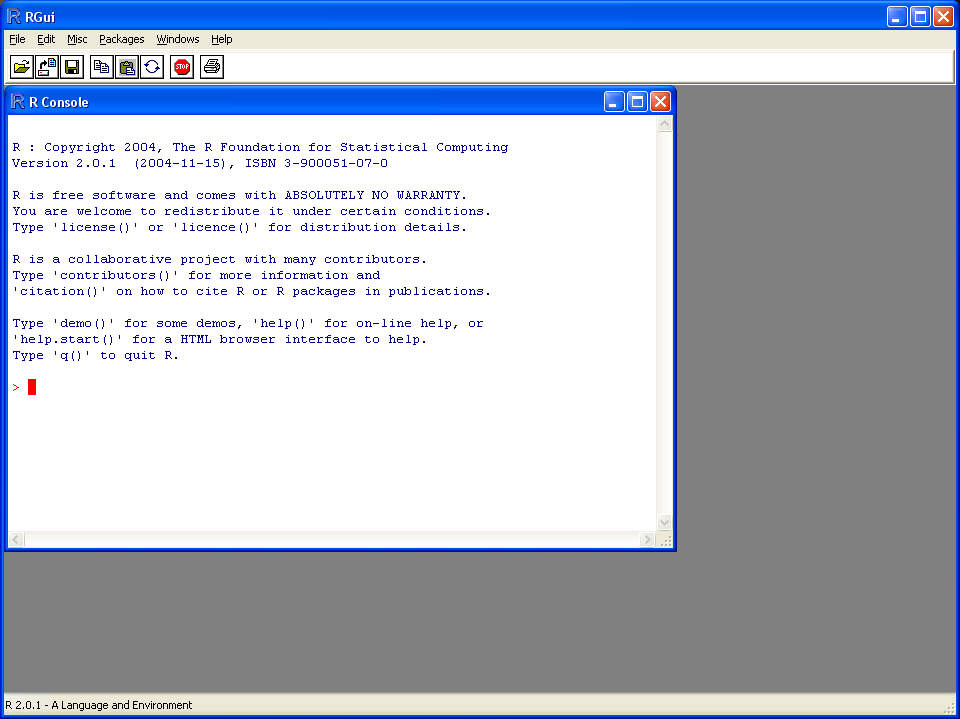Click the 'ABSOLUTELY NO WARRANTY' text

click(x=372, y=195)
